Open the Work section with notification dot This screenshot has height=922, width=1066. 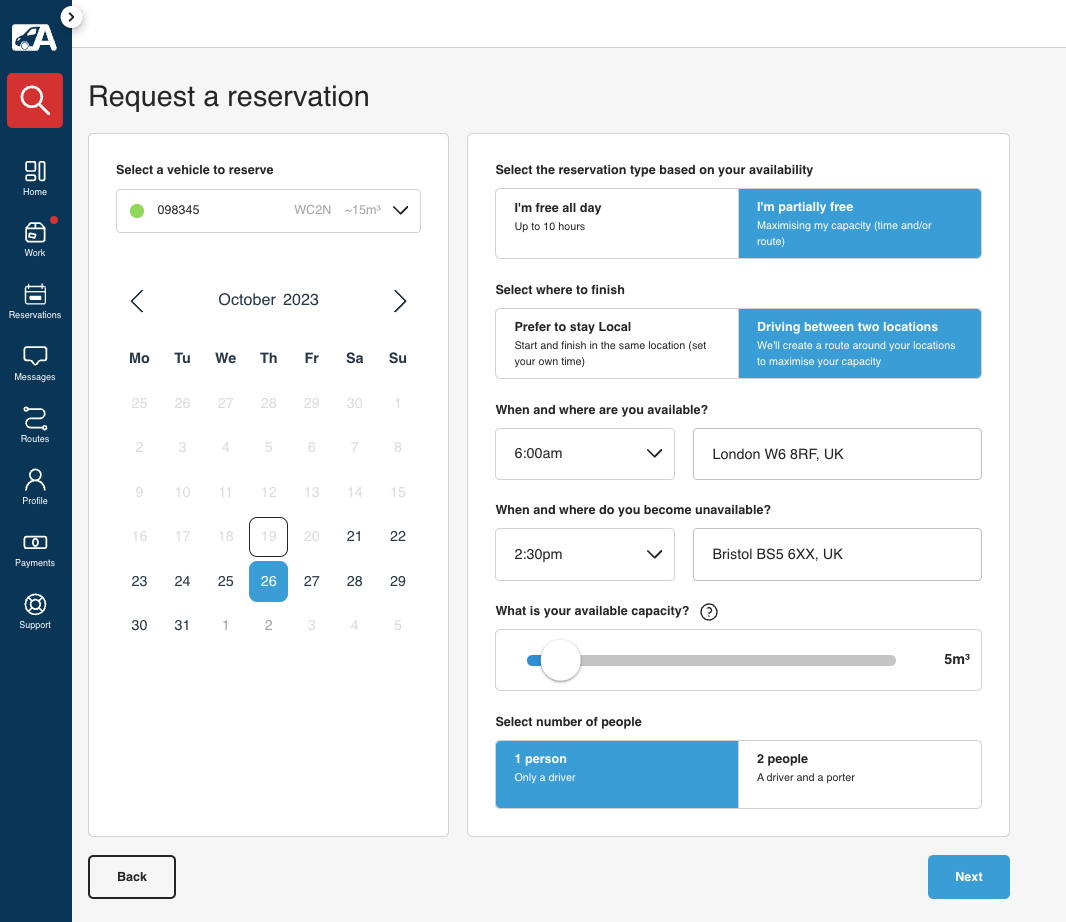[35, 237]
